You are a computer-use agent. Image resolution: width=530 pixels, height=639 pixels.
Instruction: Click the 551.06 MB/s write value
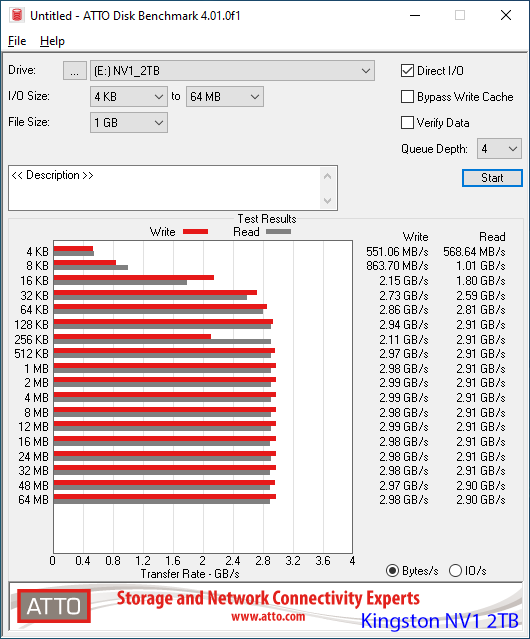click(397, 252)
